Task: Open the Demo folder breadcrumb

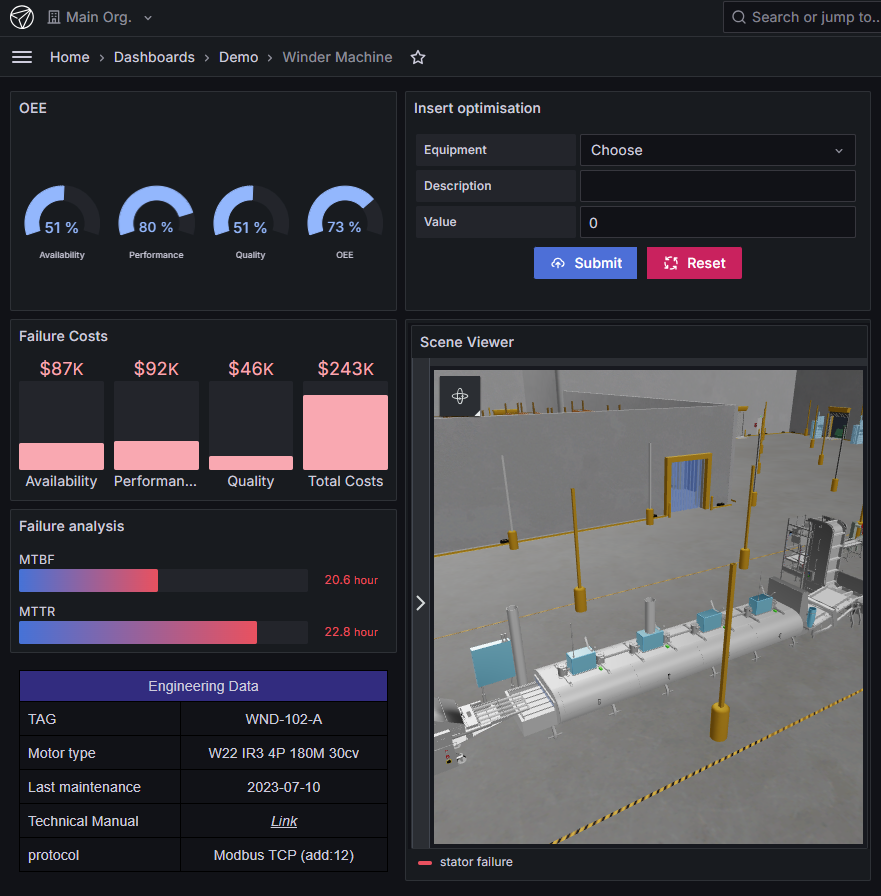Action: click(x=238, y=57)
